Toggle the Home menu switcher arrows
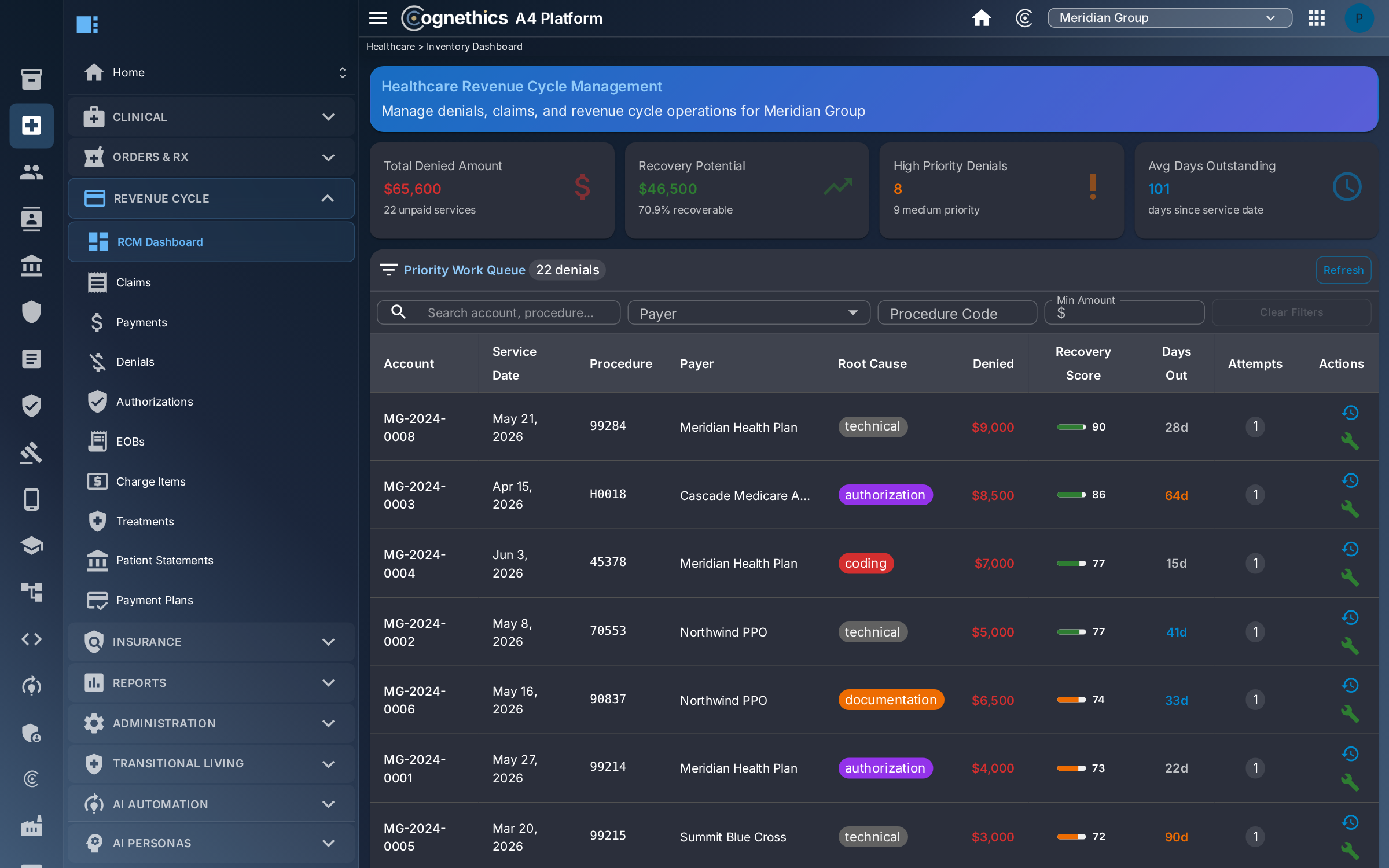 click(x=343, y=72)
